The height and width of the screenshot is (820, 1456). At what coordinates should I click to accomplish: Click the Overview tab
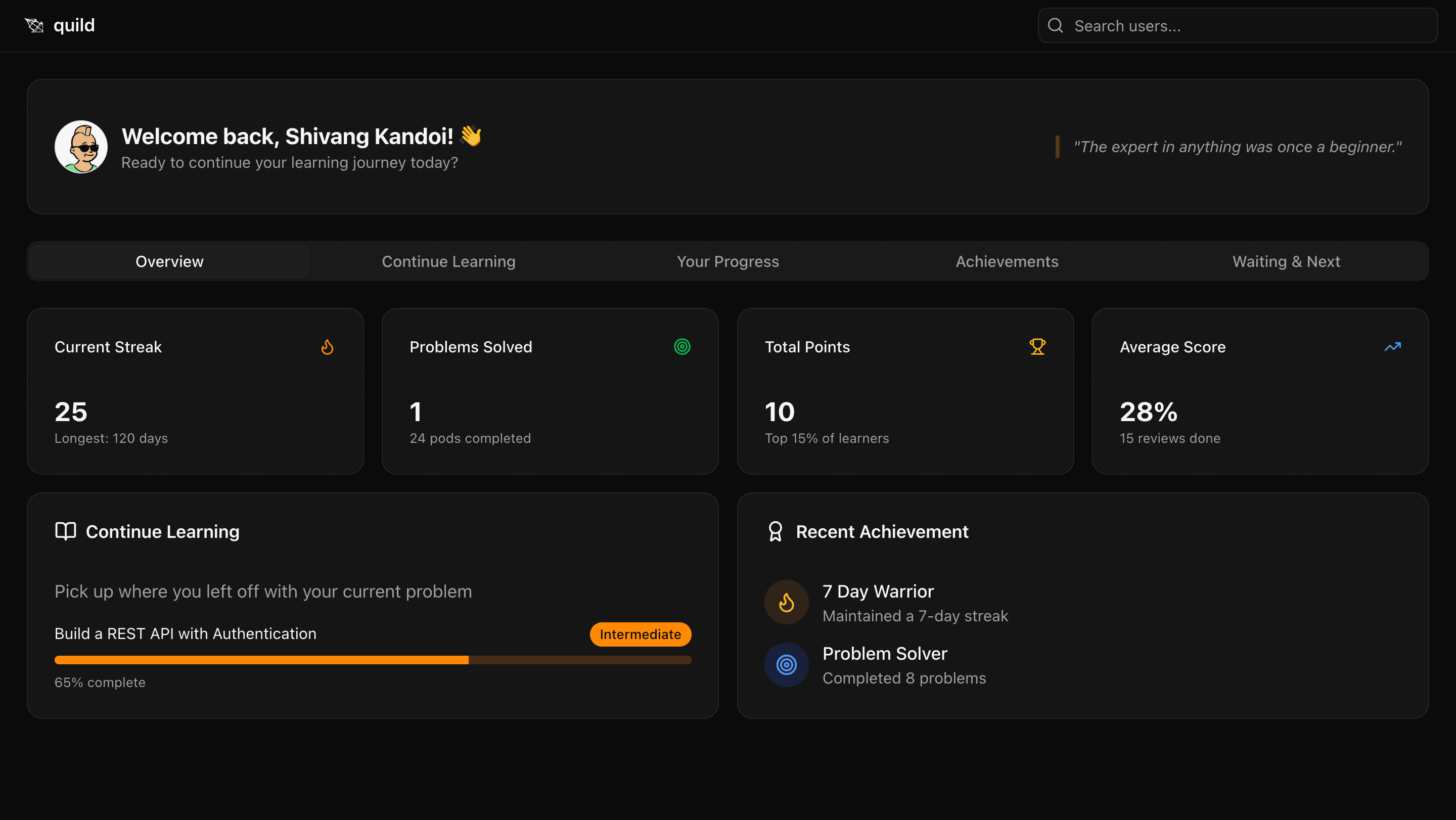tap(169, 261)
